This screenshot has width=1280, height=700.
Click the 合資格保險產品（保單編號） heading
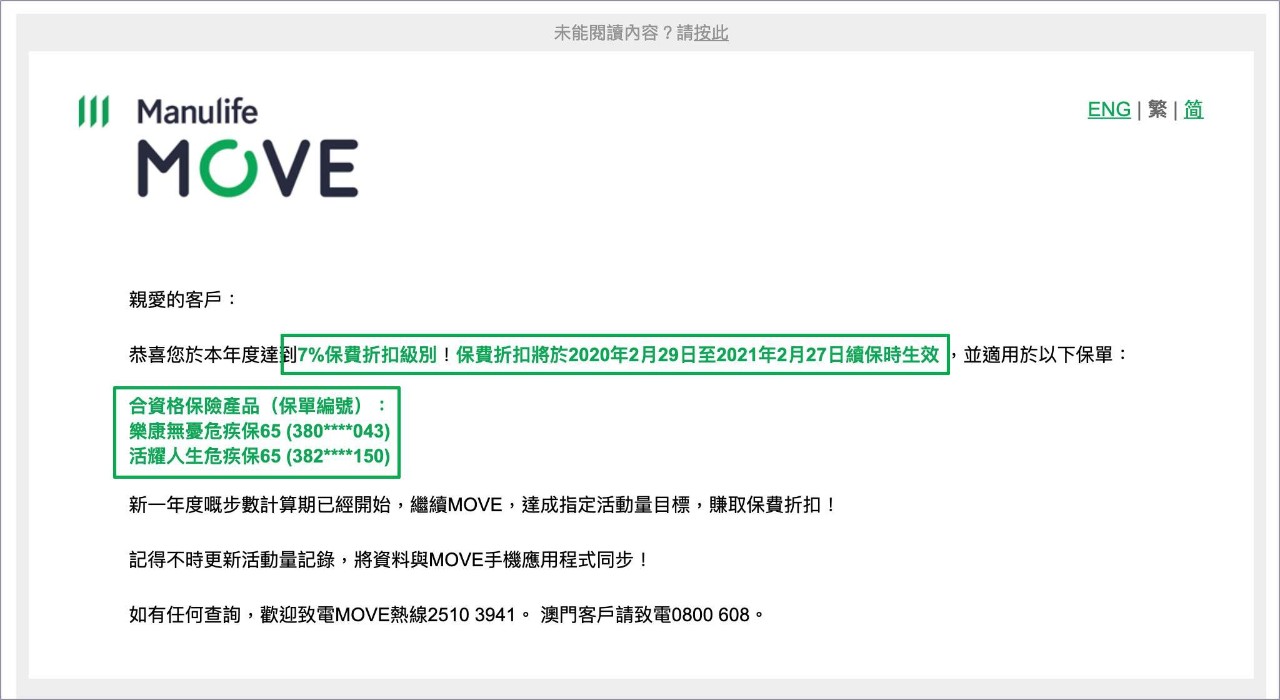257,406
